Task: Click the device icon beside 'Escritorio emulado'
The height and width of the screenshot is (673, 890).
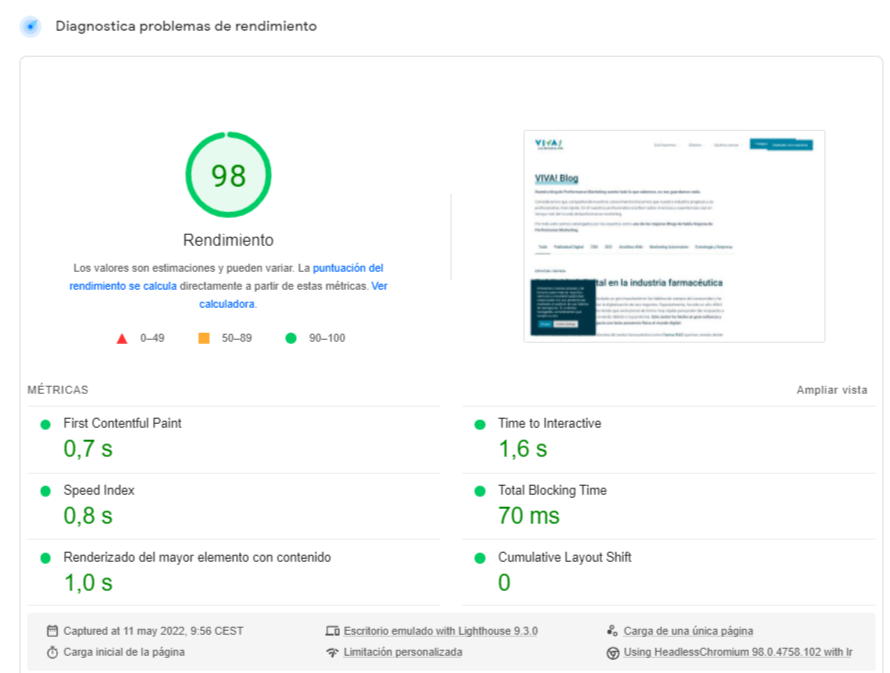Action: [333, 631]
